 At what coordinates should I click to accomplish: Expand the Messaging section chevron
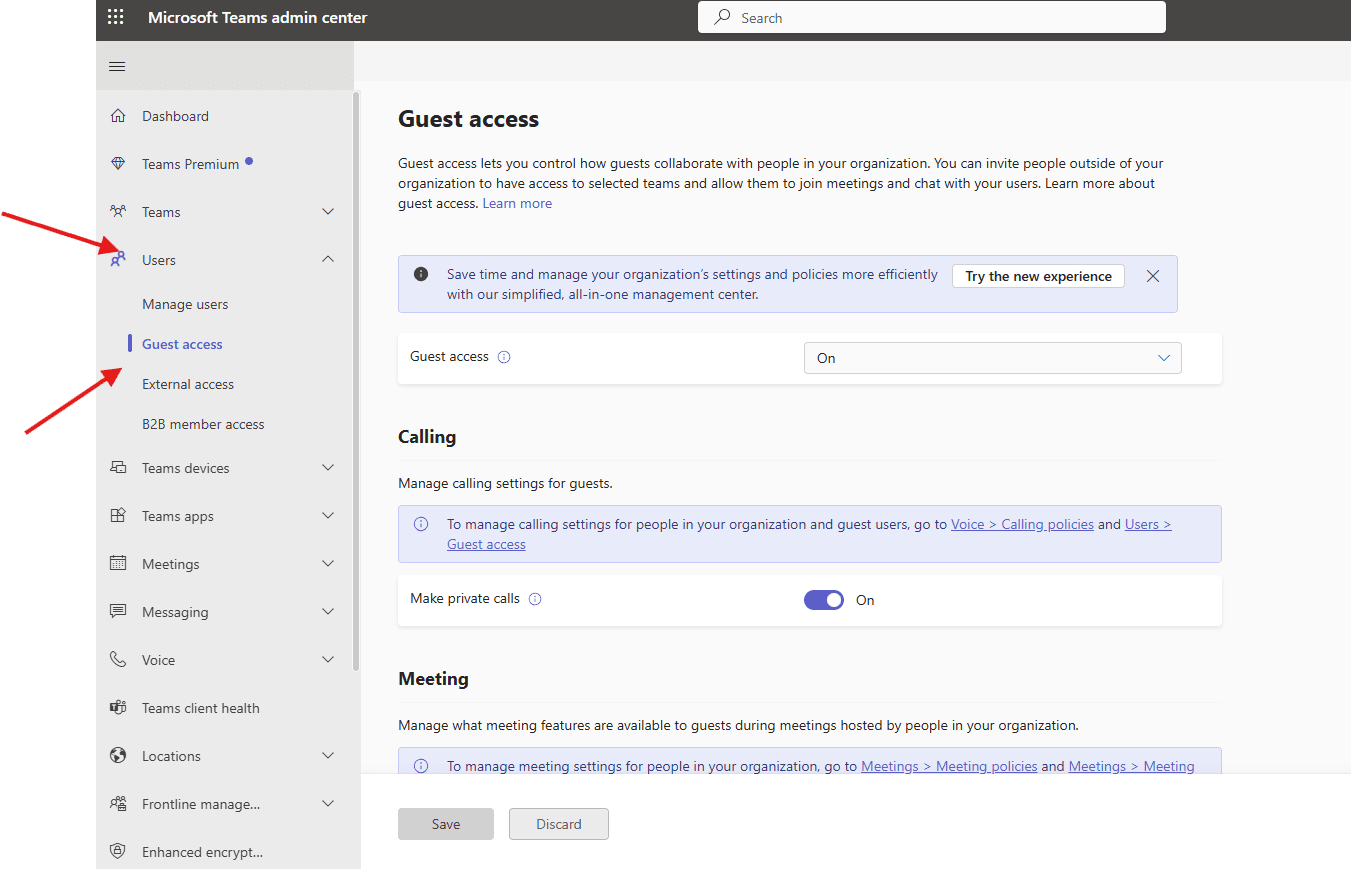coord(328,611)
